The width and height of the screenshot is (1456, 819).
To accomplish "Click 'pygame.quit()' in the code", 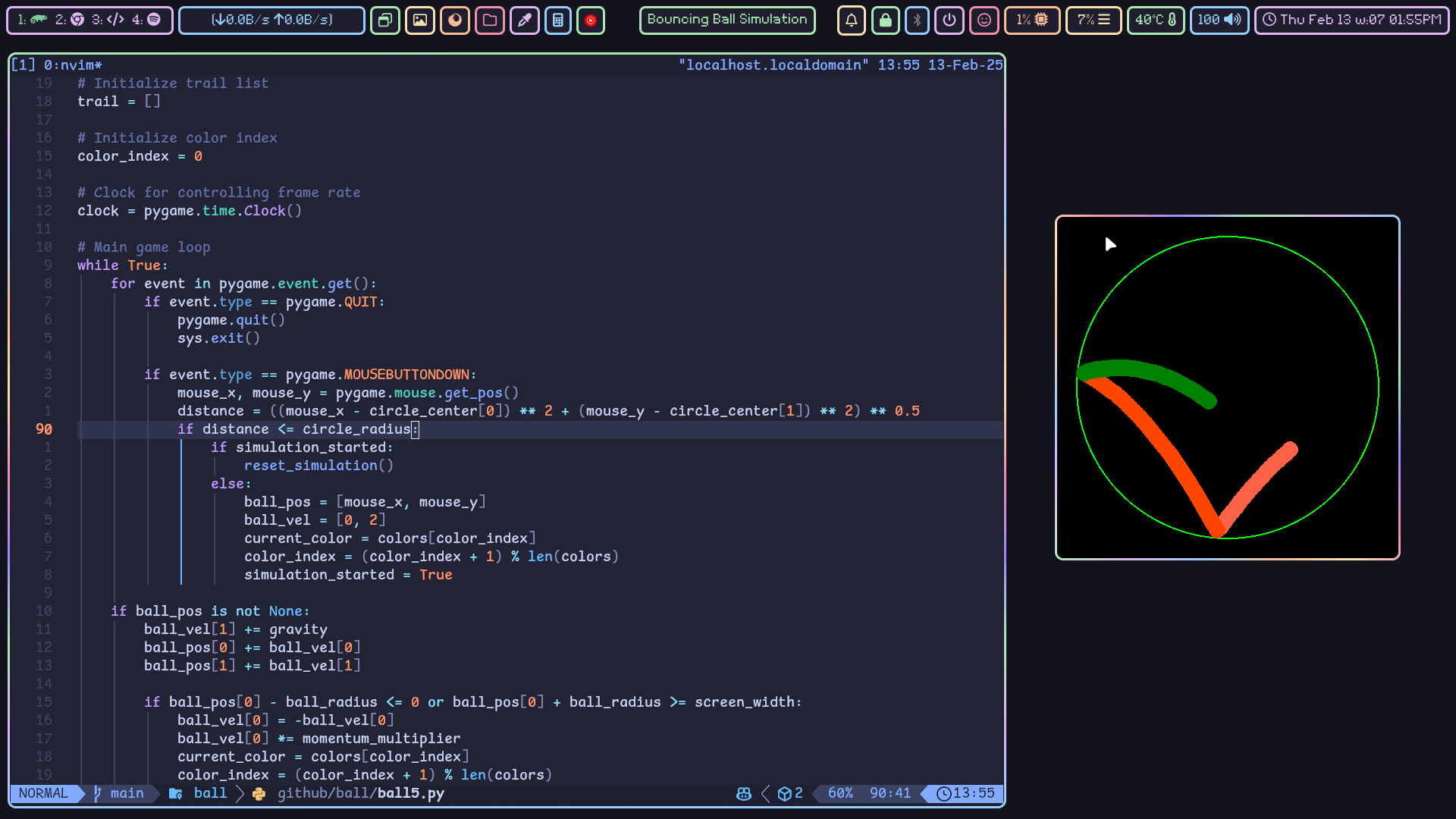I will (x=231, y=320).
